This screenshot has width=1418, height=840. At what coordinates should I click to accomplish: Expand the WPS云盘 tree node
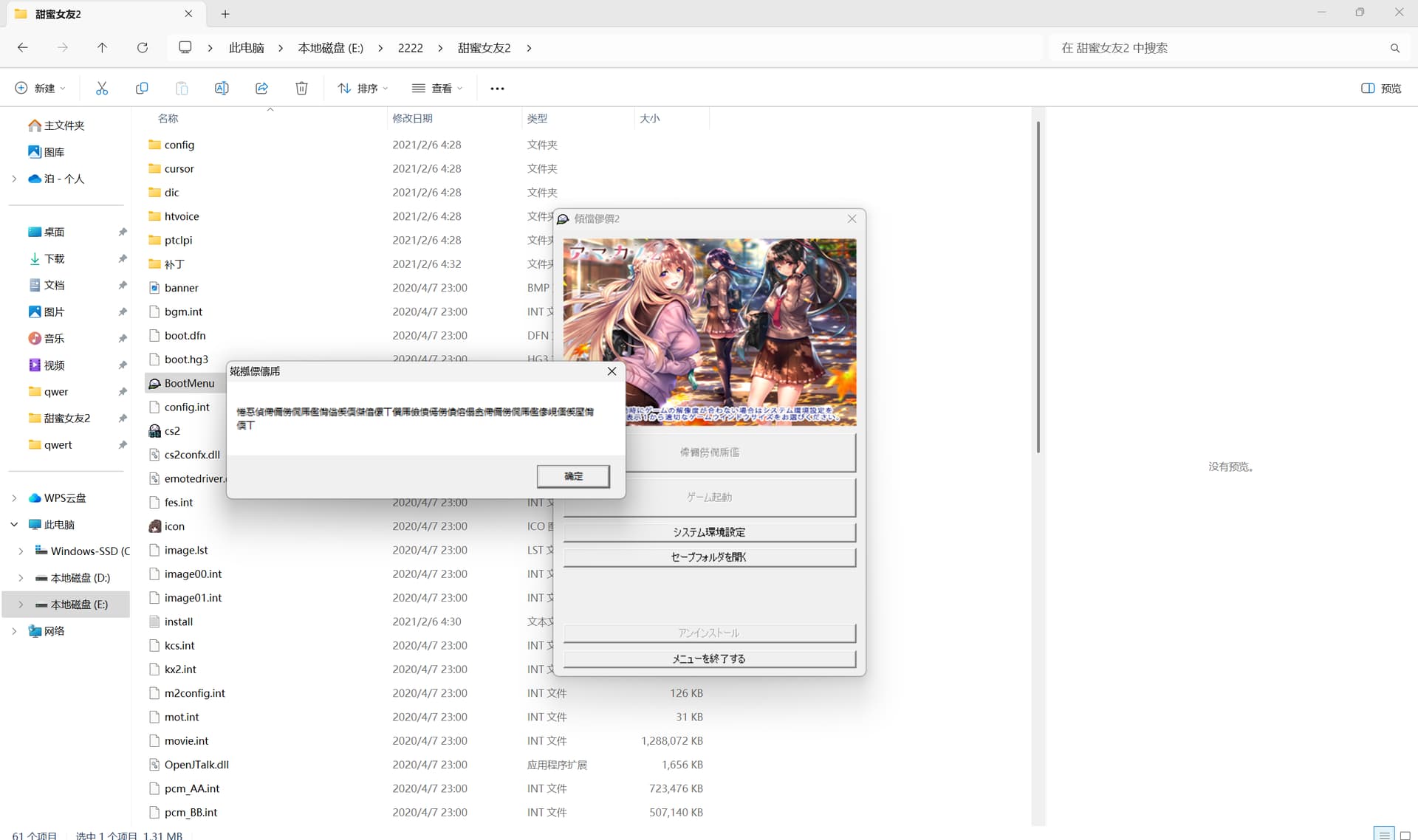(x=14, y=498)
